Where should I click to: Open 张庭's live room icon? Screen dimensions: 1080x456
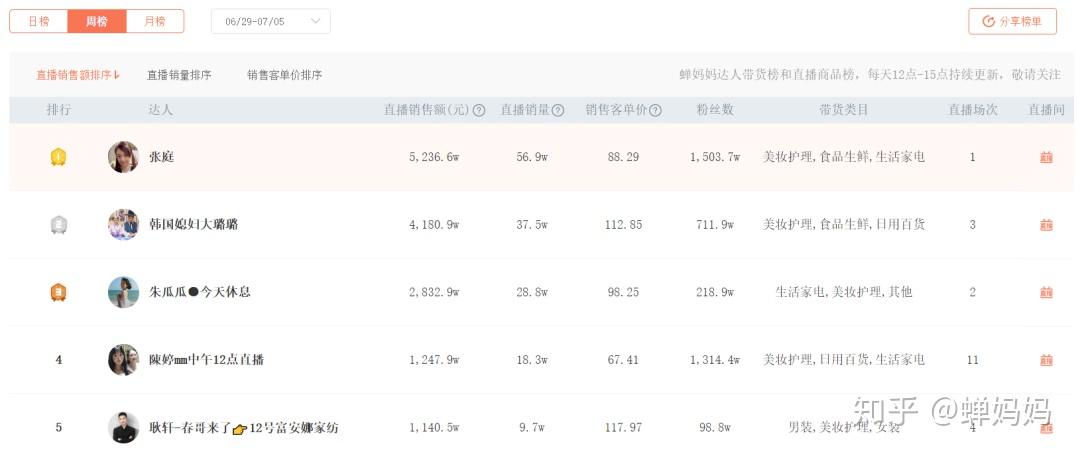tap(1046, 157)
